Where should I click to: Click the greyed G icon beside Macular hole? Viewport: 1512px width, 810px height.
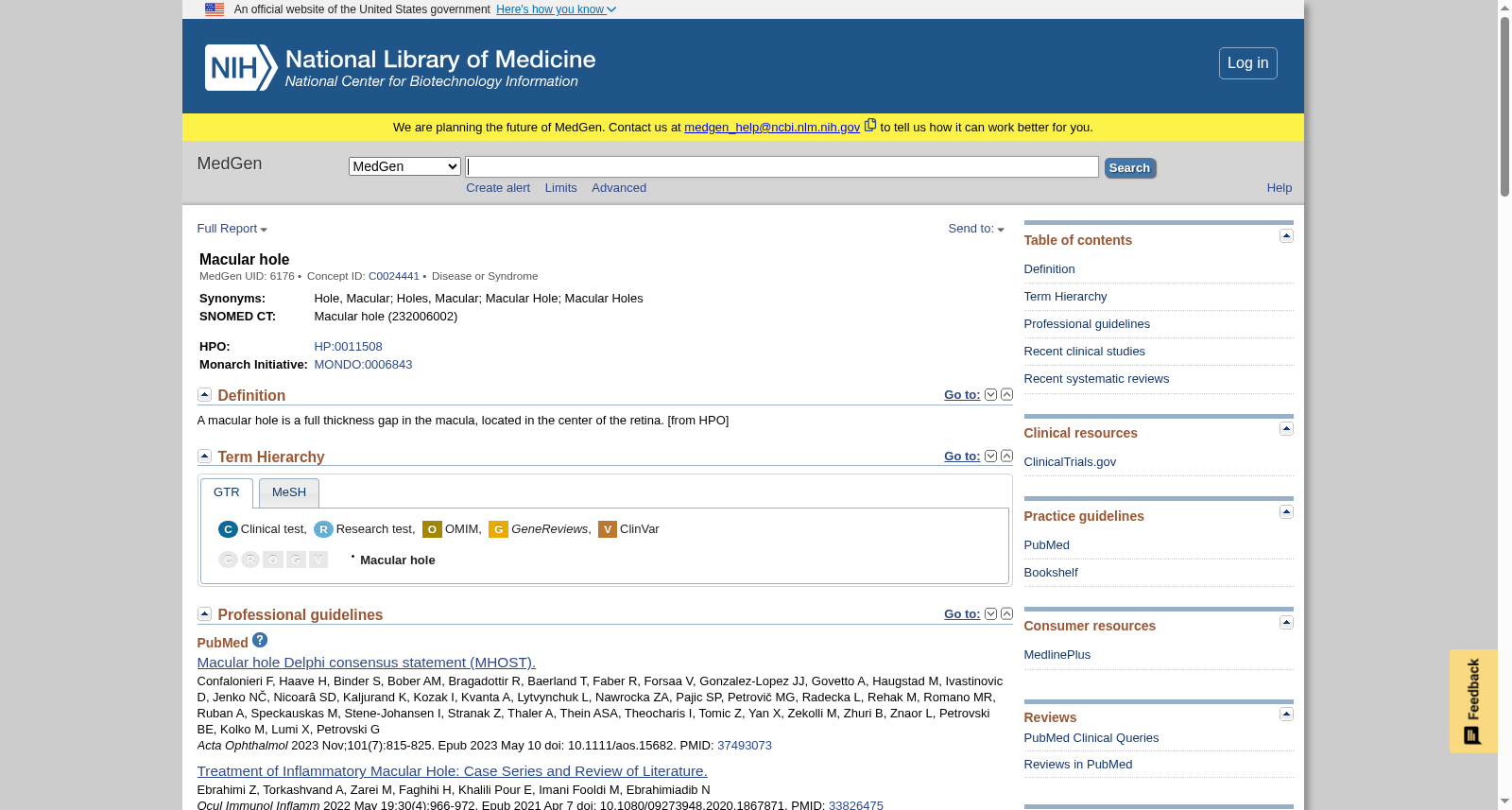coord(296,560)
